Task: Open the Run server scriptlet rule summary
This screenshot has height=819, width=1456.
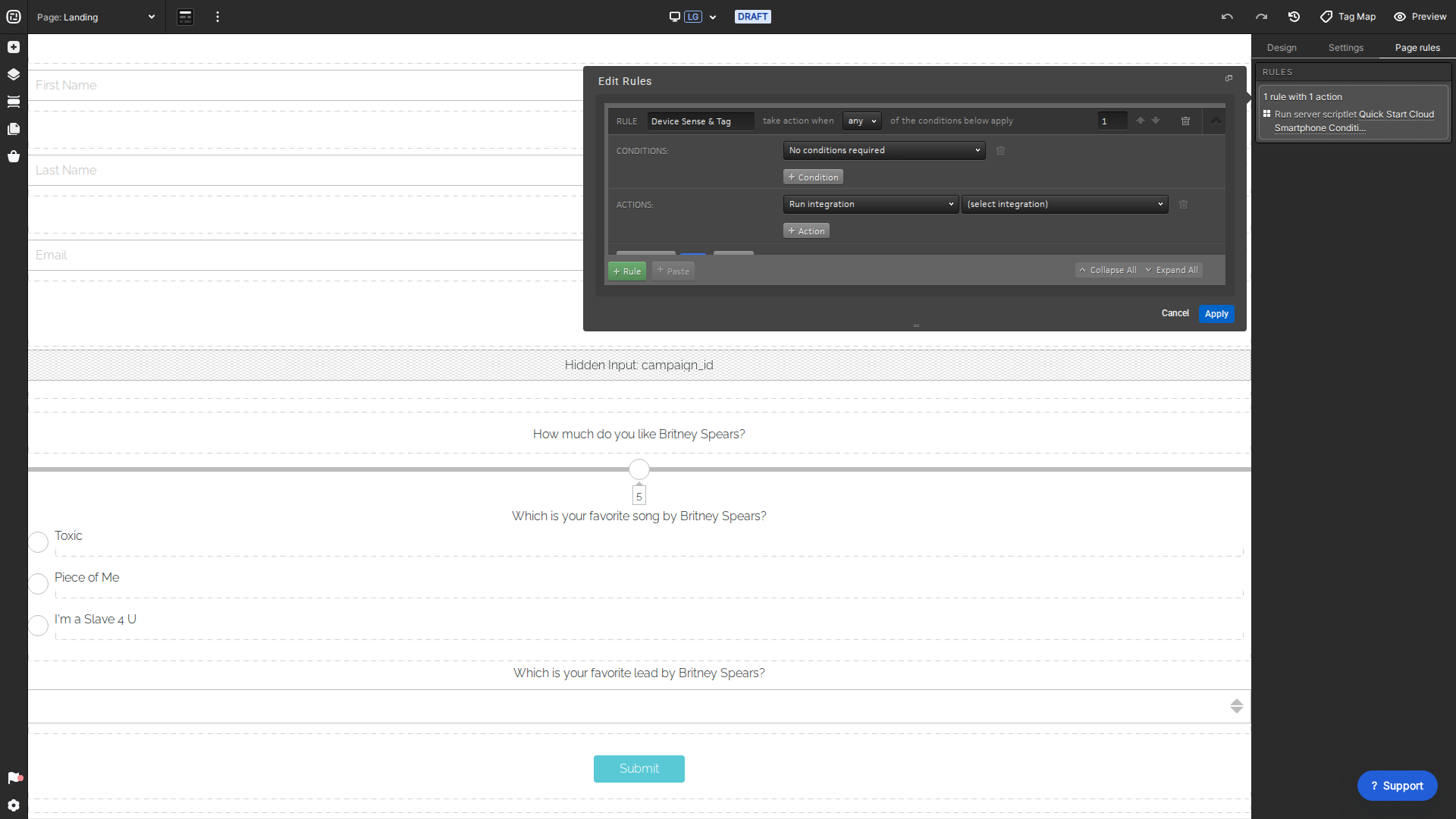Action: 1354,121
